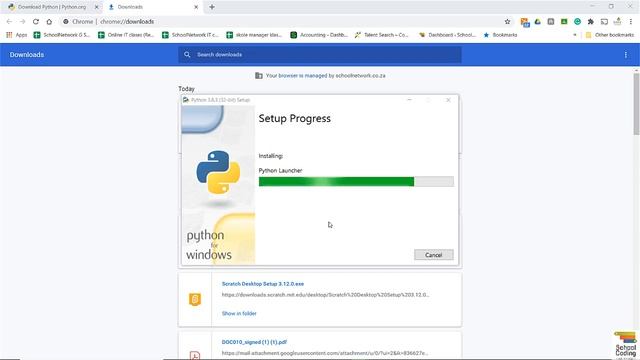Open Accounting - Dashb... bookmark
This screenshot has width=640, height=360.
click(x=319, y=35)
